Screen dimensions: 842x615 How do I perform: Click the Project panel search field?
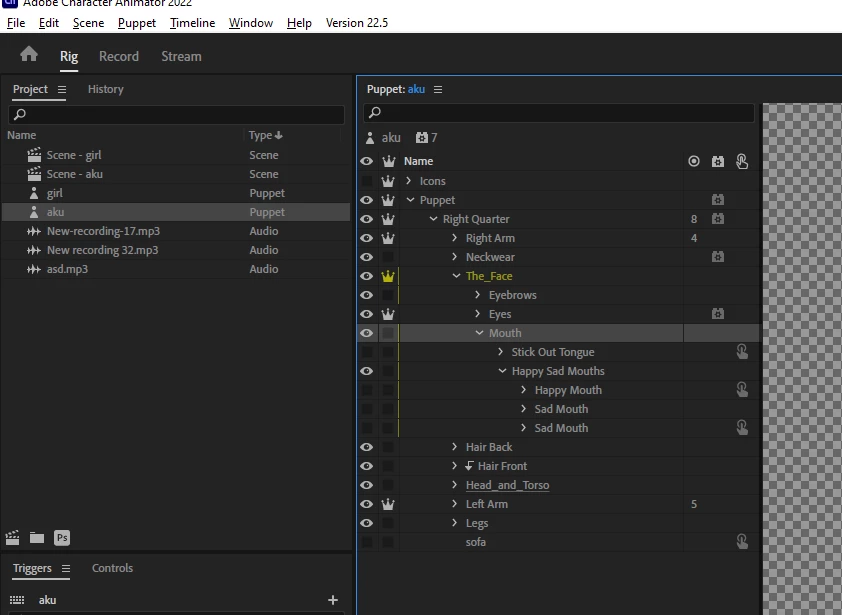176,114
